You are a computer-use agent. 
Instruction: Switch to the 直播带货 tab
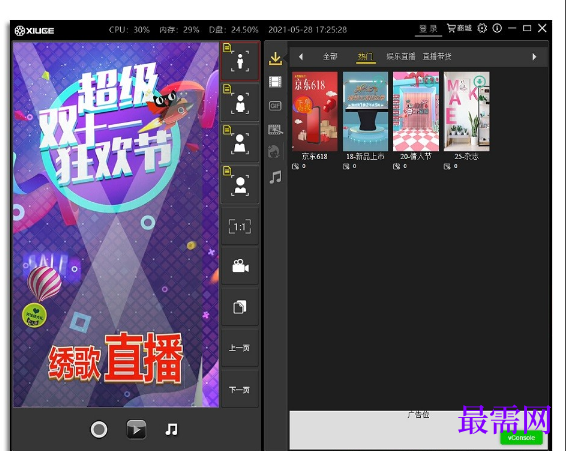(437, 56)
